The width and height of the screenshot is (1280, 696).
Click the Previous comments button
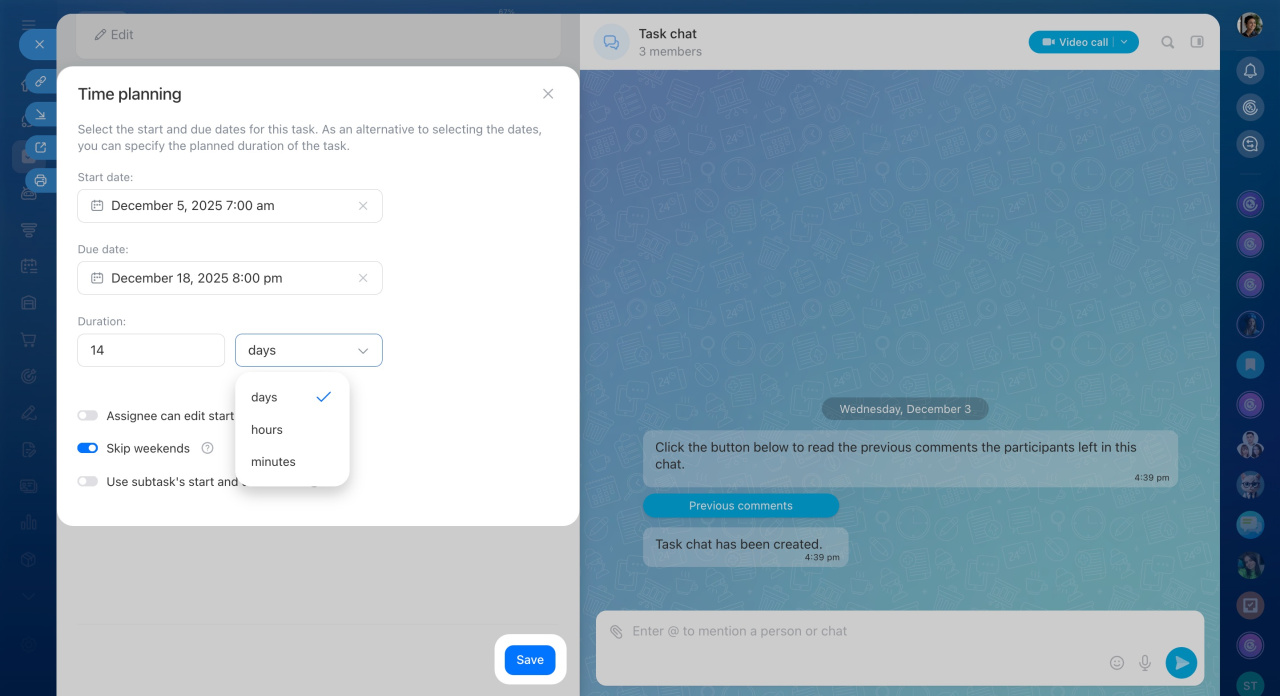tap(740, 506)
